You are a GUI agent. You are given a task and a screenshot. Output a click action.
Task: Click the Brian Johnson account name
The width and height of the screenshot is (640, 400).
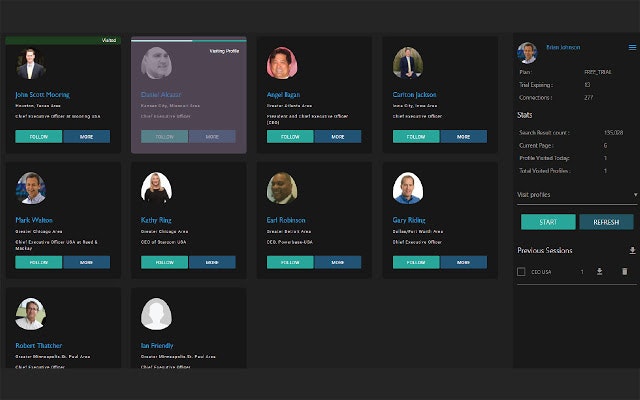(563, 47)
